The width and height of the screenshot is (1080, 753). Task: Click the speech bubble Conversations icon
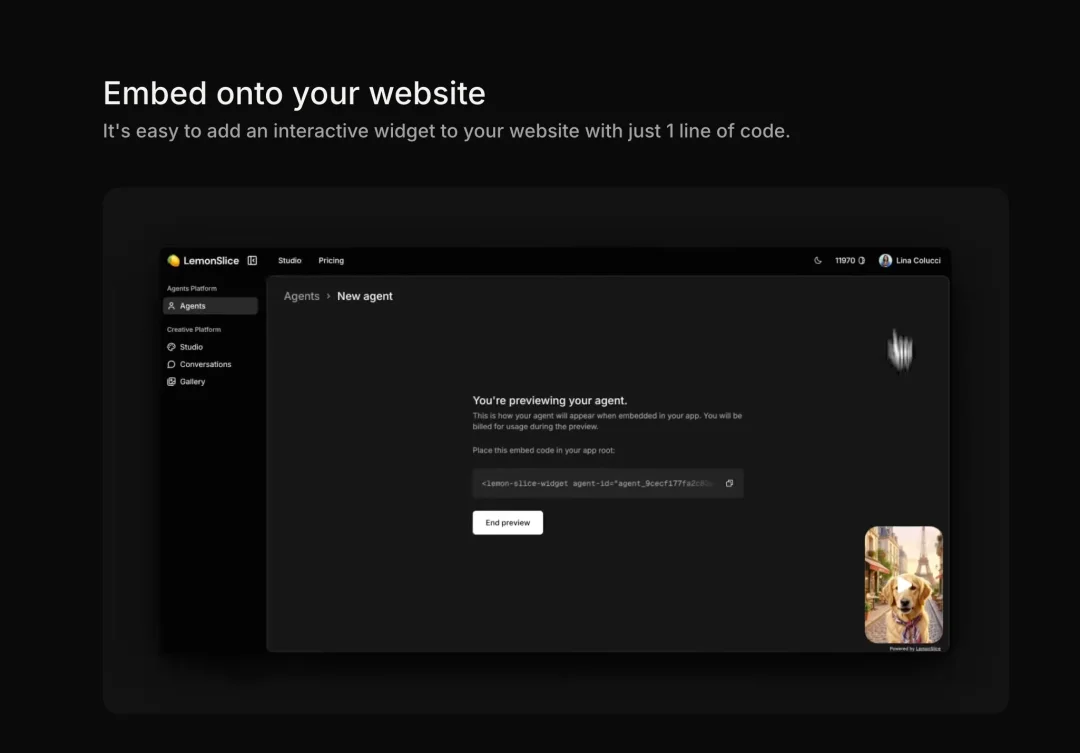[172, 364]
